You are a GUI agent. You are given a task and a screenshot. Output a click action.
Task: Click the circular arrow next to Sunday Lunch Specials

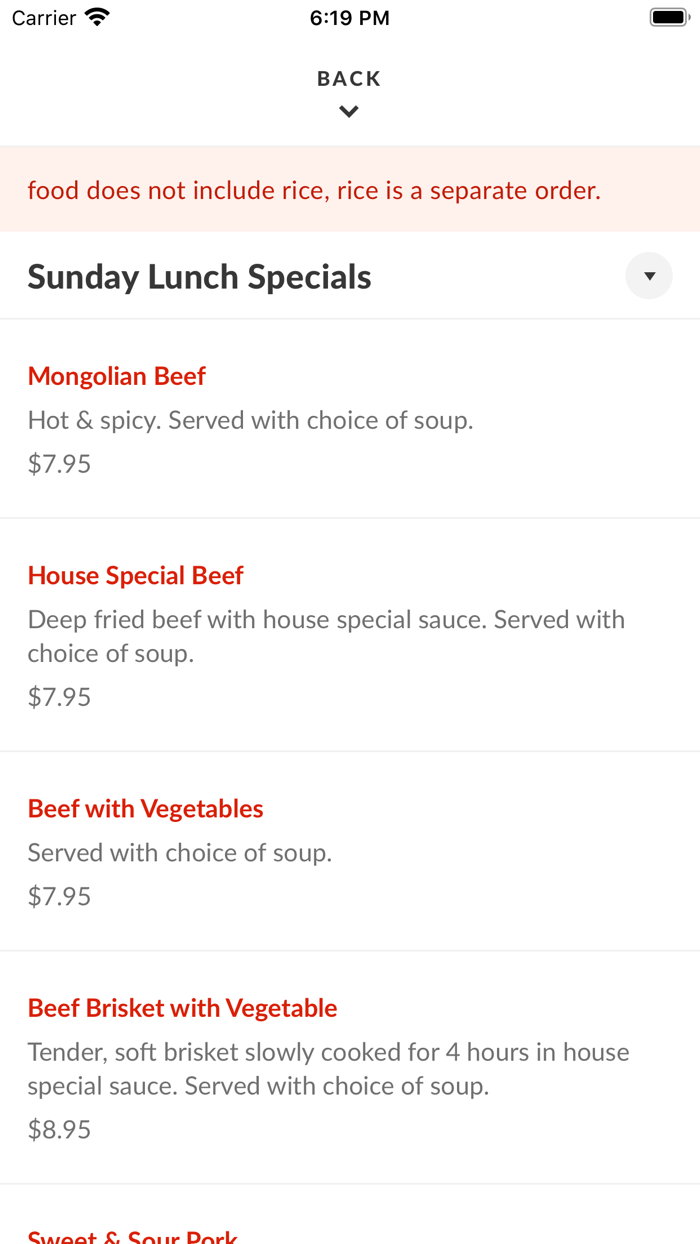(x=648, y=275)
